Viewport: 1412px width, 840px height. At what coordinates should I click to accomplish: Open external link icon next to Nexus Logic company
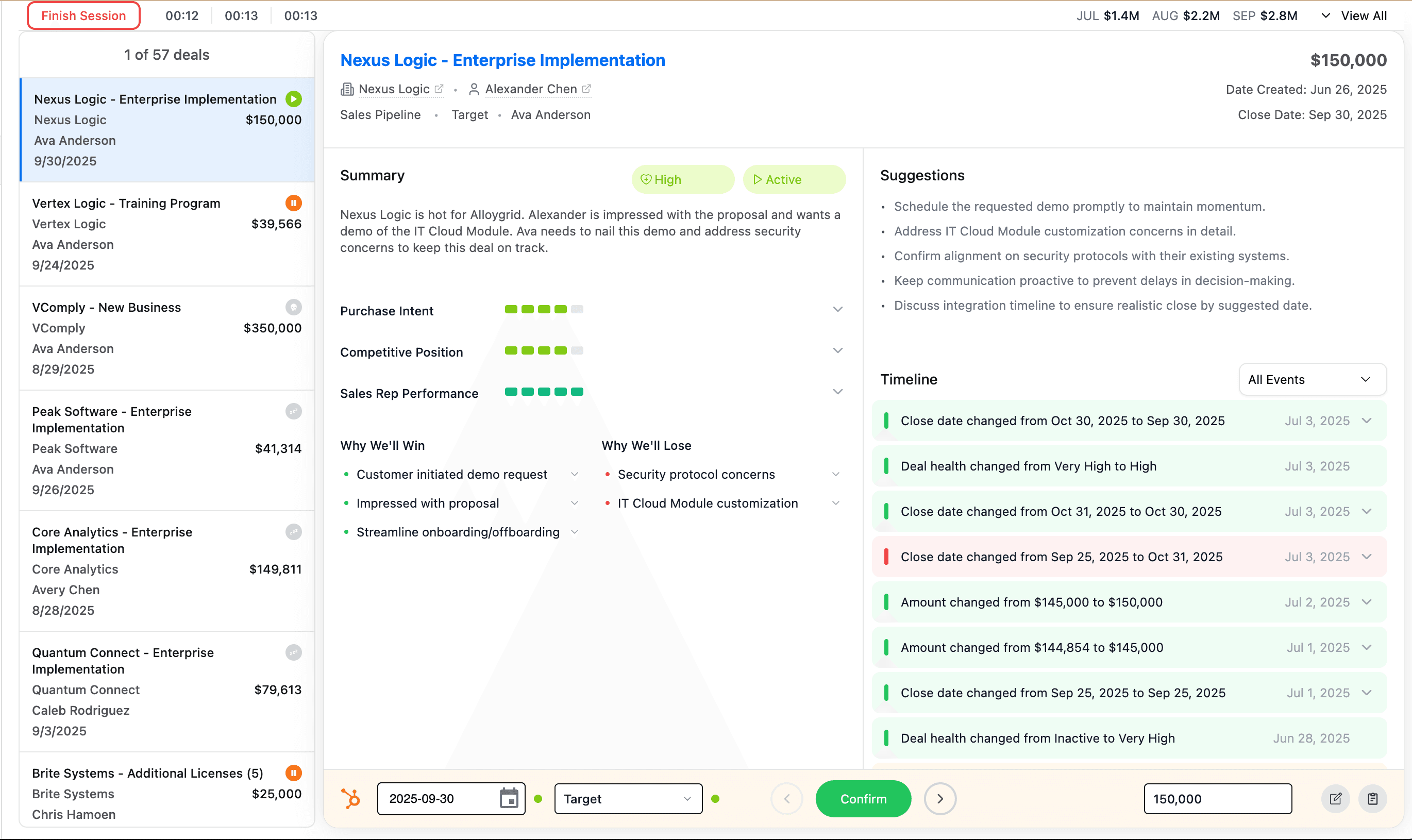[x=439, y=89]
